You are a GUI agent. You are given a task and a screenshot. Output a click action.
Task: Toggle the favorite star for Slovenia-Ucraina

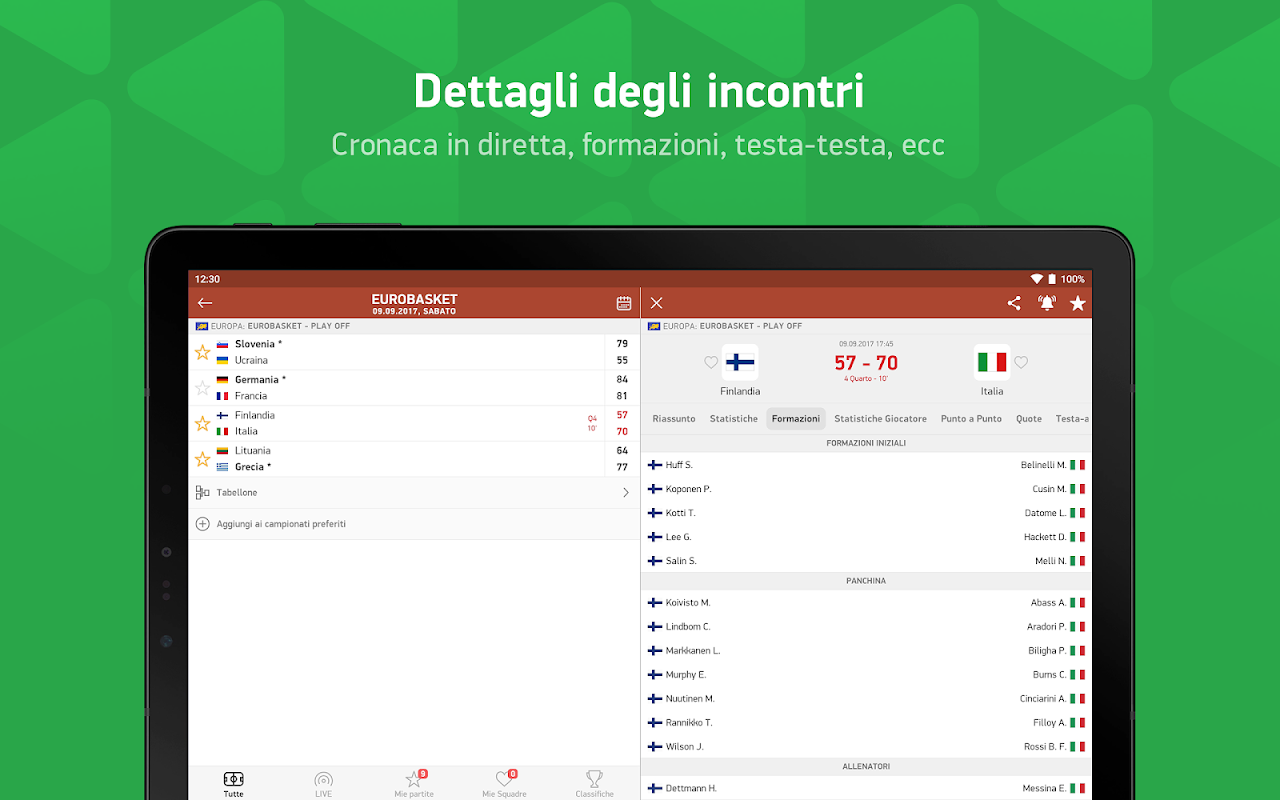(x=204, y=351)
